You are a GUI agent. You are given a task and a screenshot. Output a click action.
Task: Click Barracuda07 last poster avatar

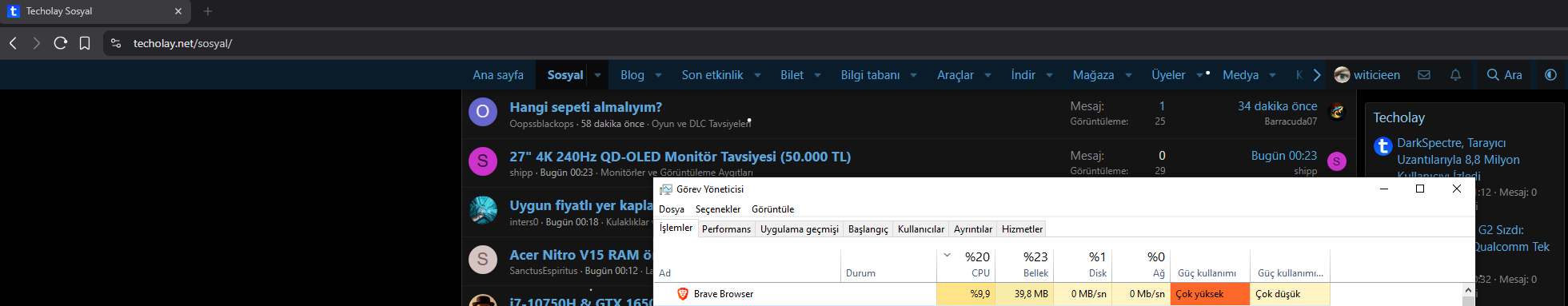pyautogui.click(x=1337, y=112)
